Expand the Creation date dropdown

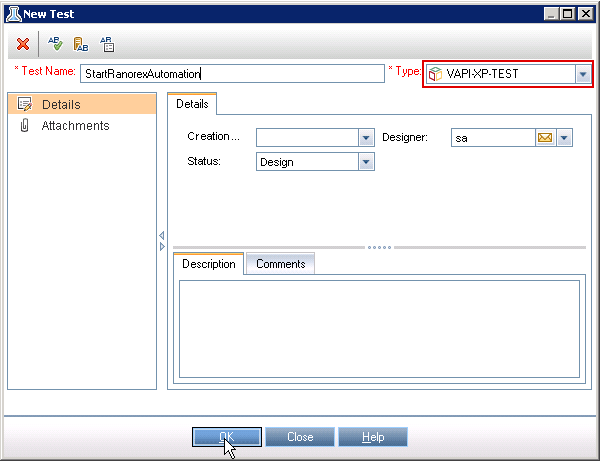tap(366, 138)
